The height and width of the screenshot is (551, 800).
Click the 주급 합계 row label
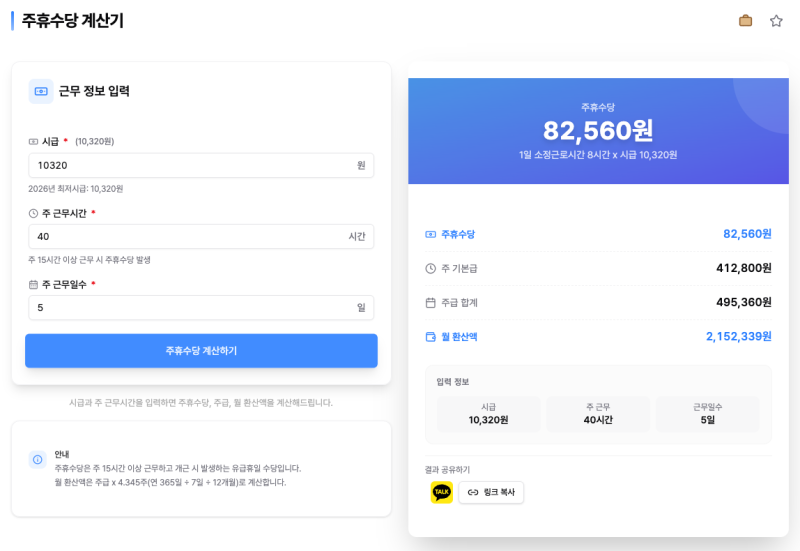click(459, 303)
